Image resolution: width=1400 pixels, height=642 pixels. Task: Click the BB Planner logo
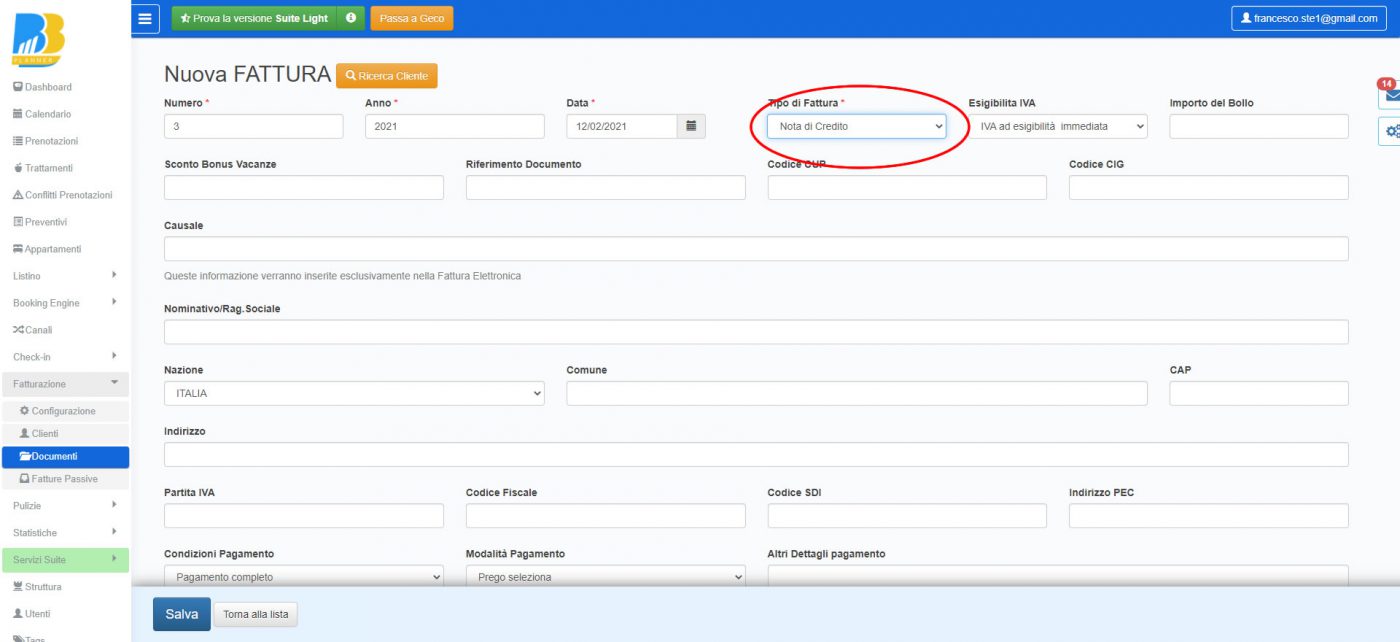pos(39,40)
